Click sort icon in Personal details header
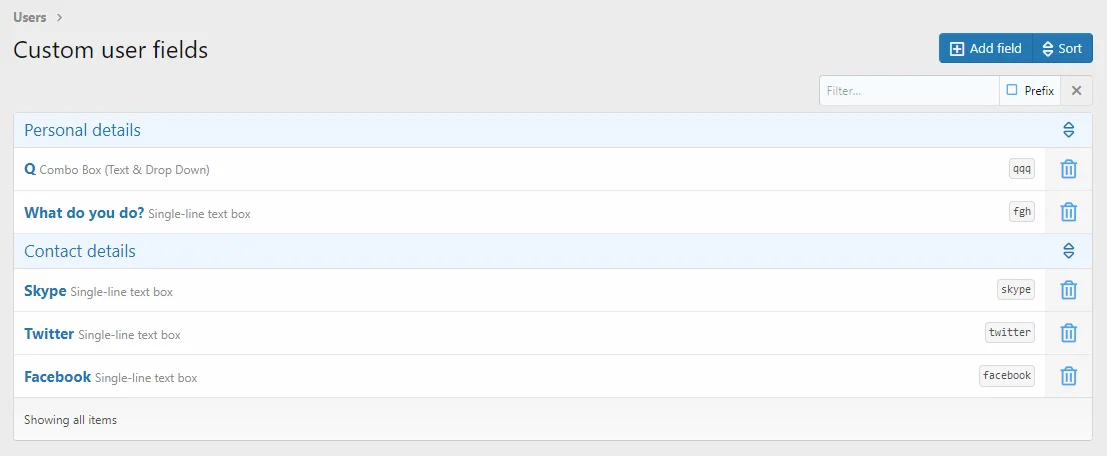The width and height of the screenshot is (1107, 456). coord(1068,130)
